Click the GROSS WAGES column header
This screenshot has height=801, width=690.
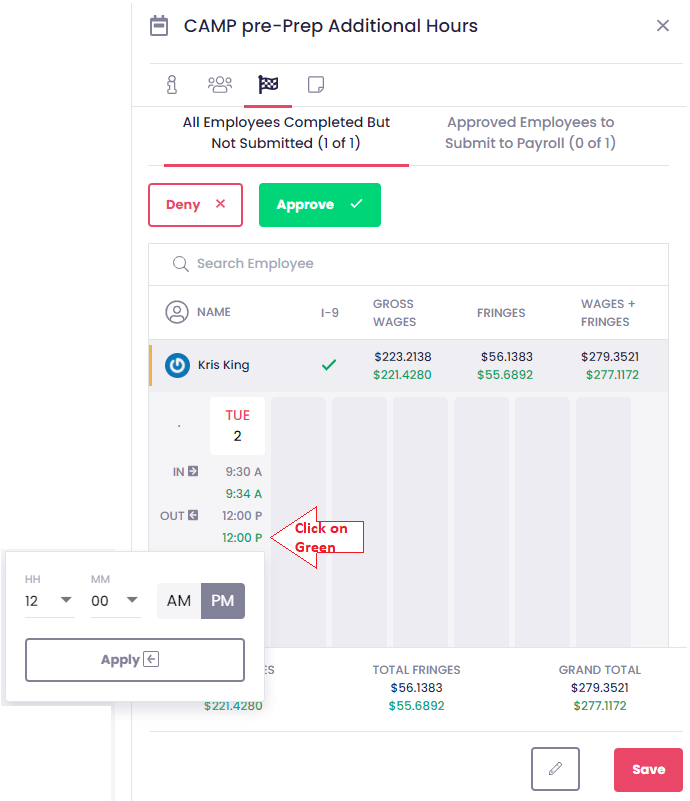[x=394, y=313]
